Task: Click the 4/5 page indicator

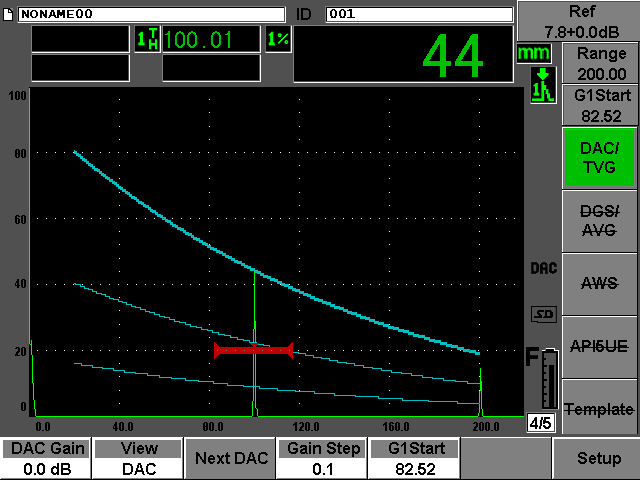Action: click(540, 423)
